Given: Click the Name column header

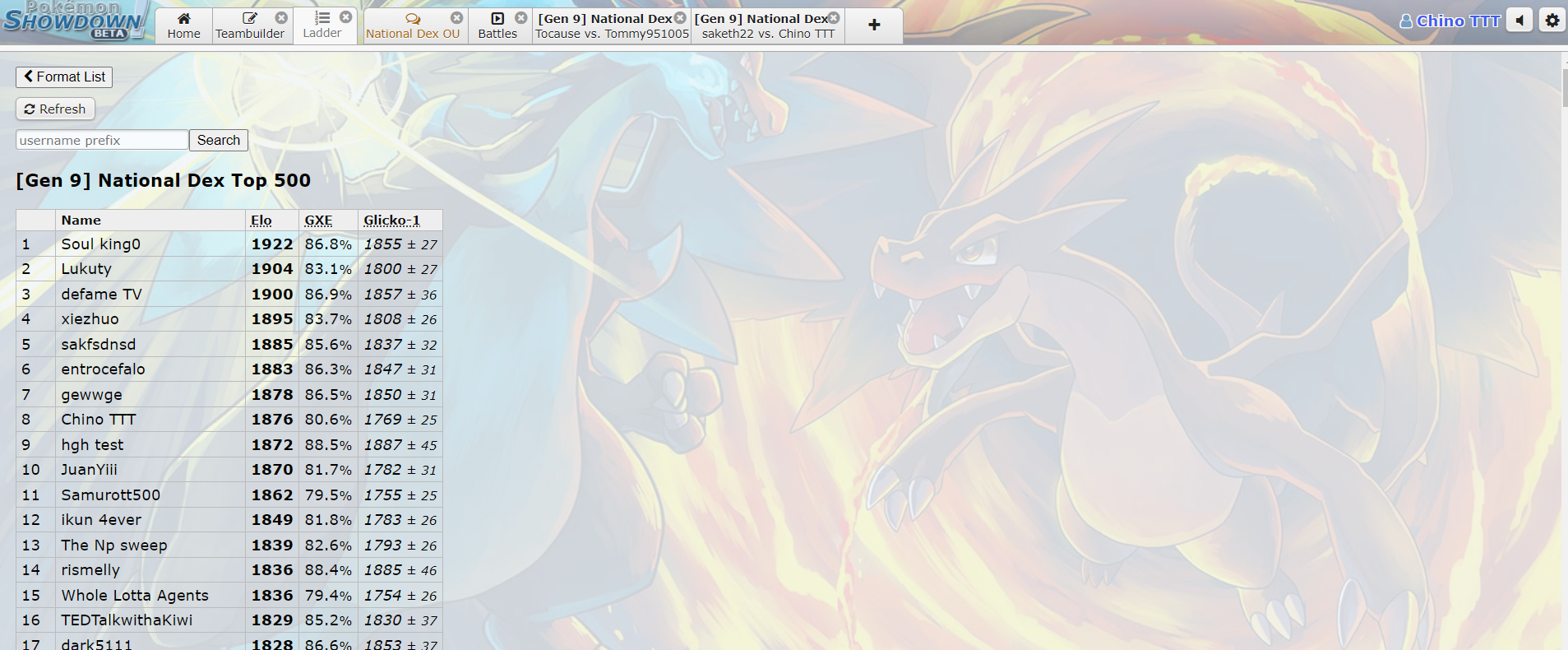Looking at the screenshot, I should click(81, 220).
